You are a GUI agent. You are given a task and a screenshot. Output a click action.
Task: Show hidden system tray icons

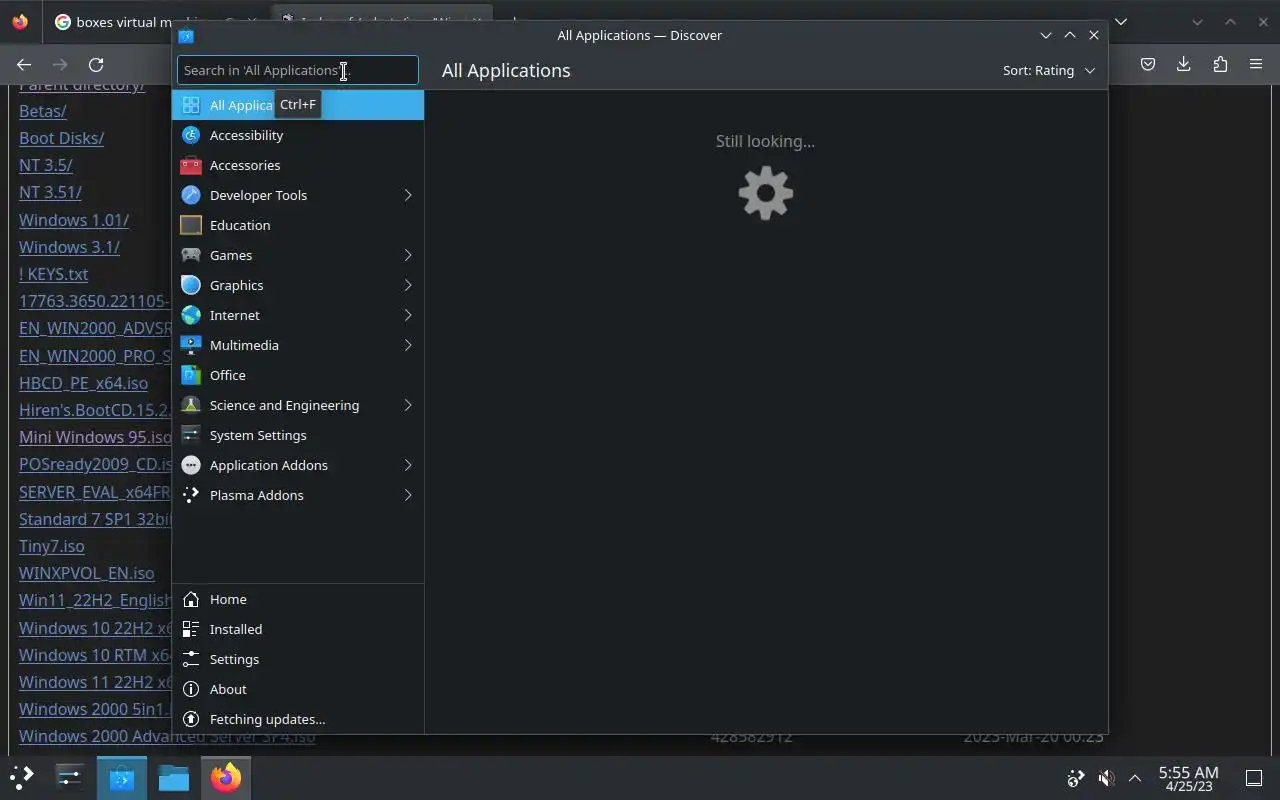pyautogui.click(x=1135, y=778)
